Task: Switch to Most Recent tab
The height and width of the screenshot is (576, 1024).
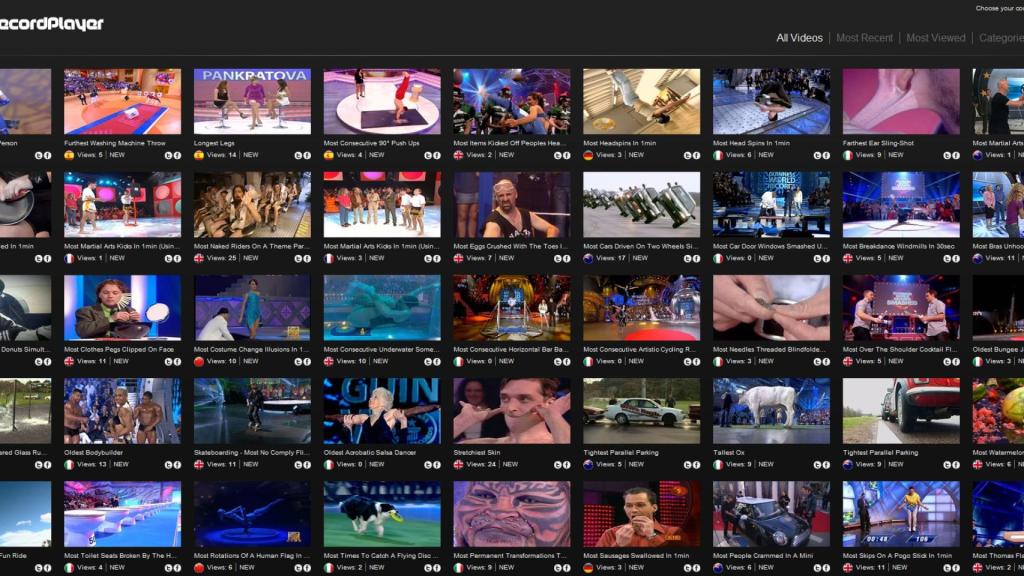Action: 864,38
